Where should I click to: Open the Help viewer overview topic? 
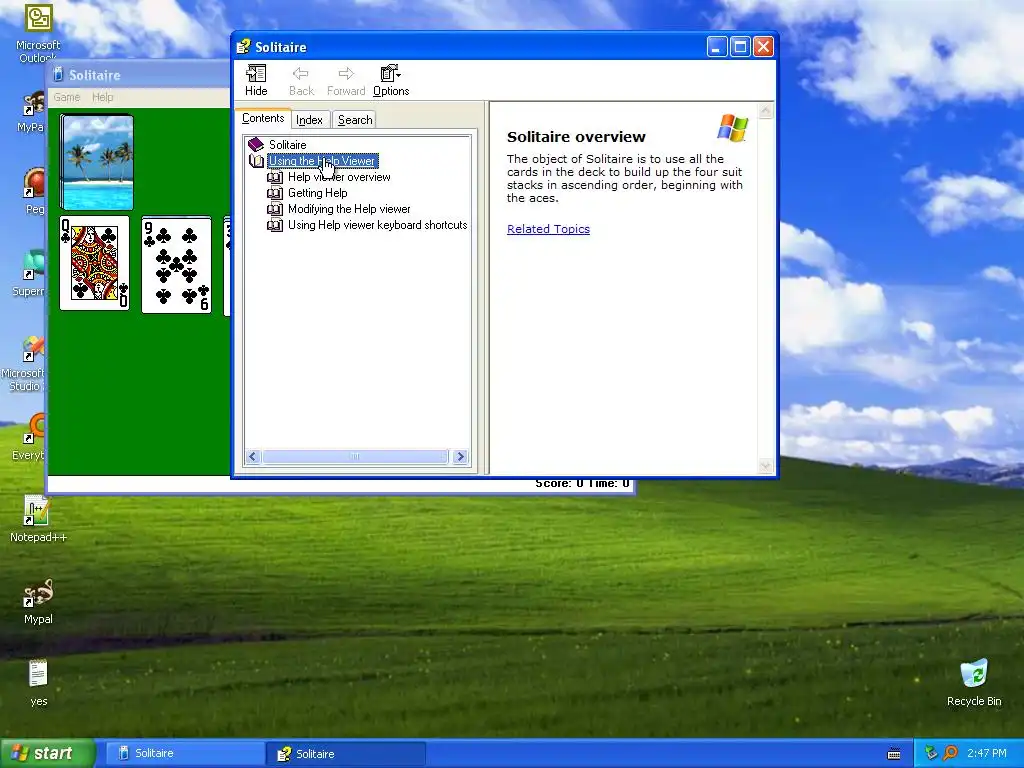coord(339,177)
